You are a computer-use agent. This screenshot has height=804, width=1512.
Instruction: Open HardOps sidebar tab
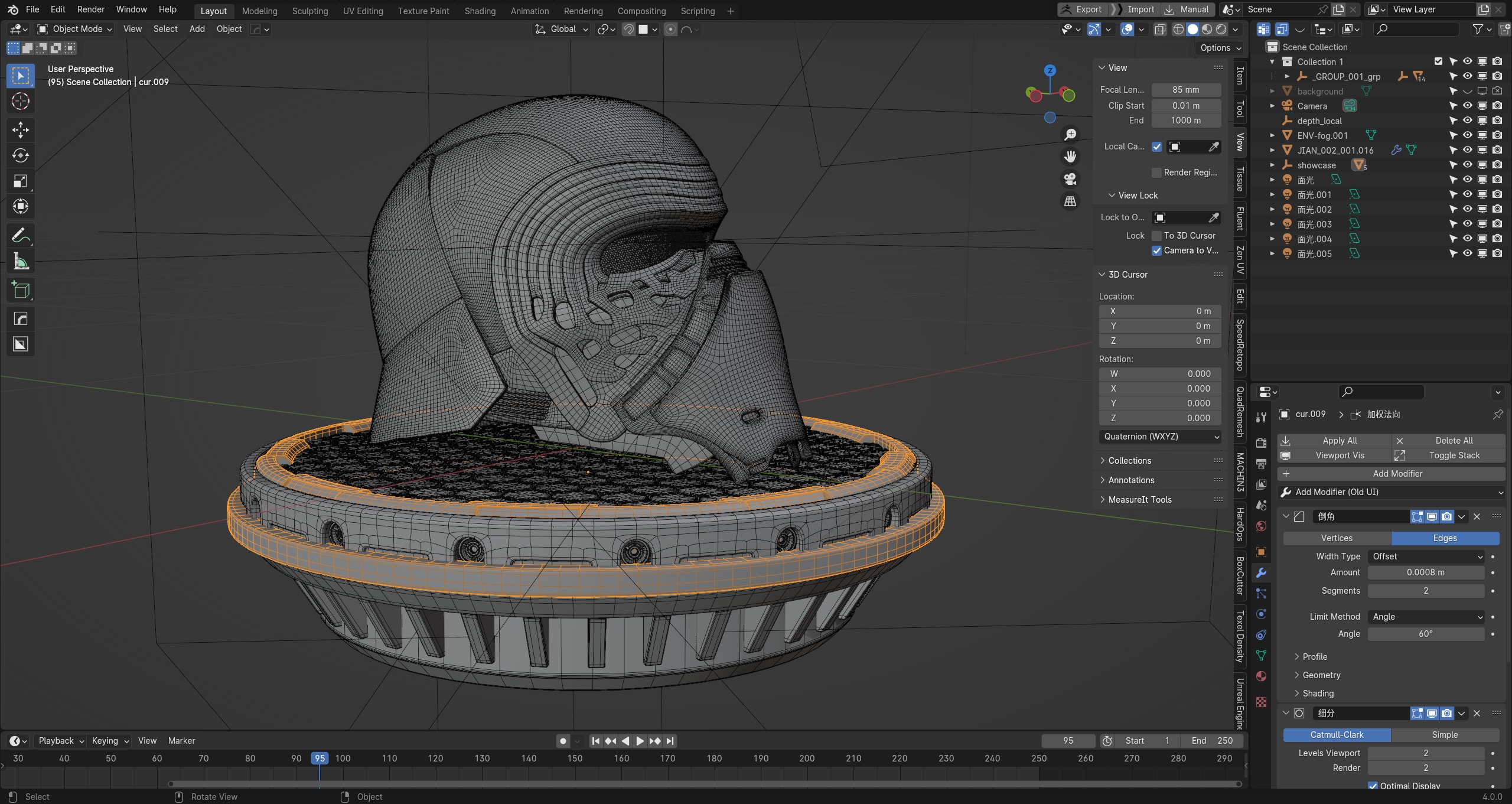(x=1240, y=524)
